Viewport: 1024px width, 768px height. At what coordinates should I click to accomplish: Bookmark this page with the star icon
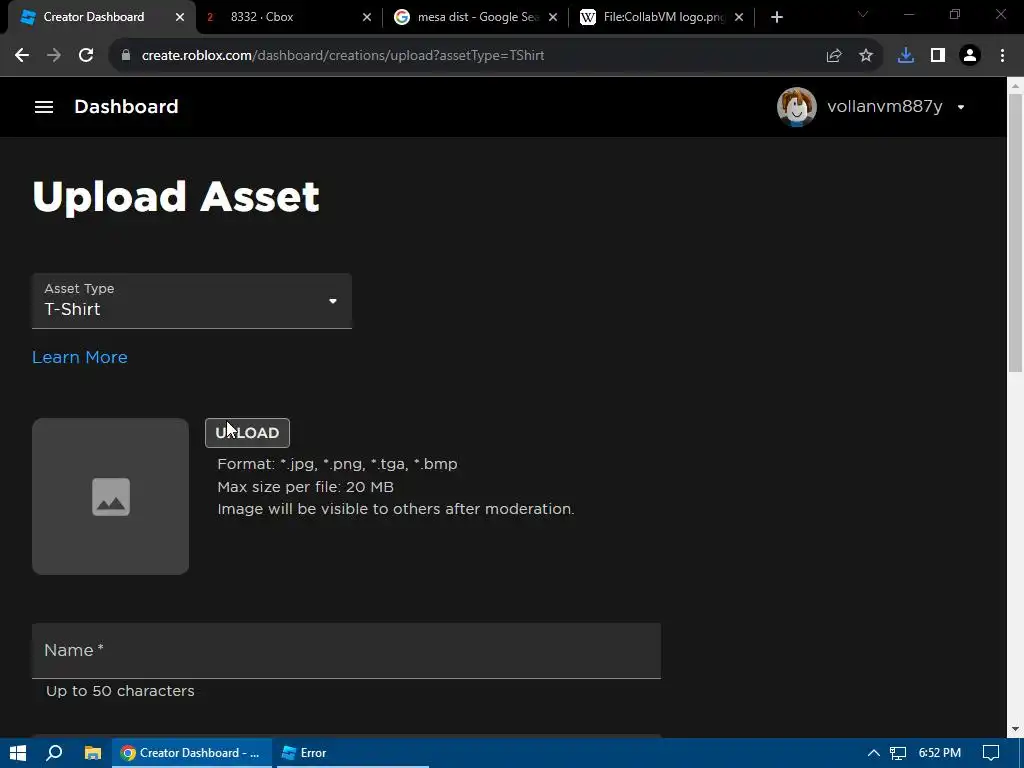[x=866, y=56]
